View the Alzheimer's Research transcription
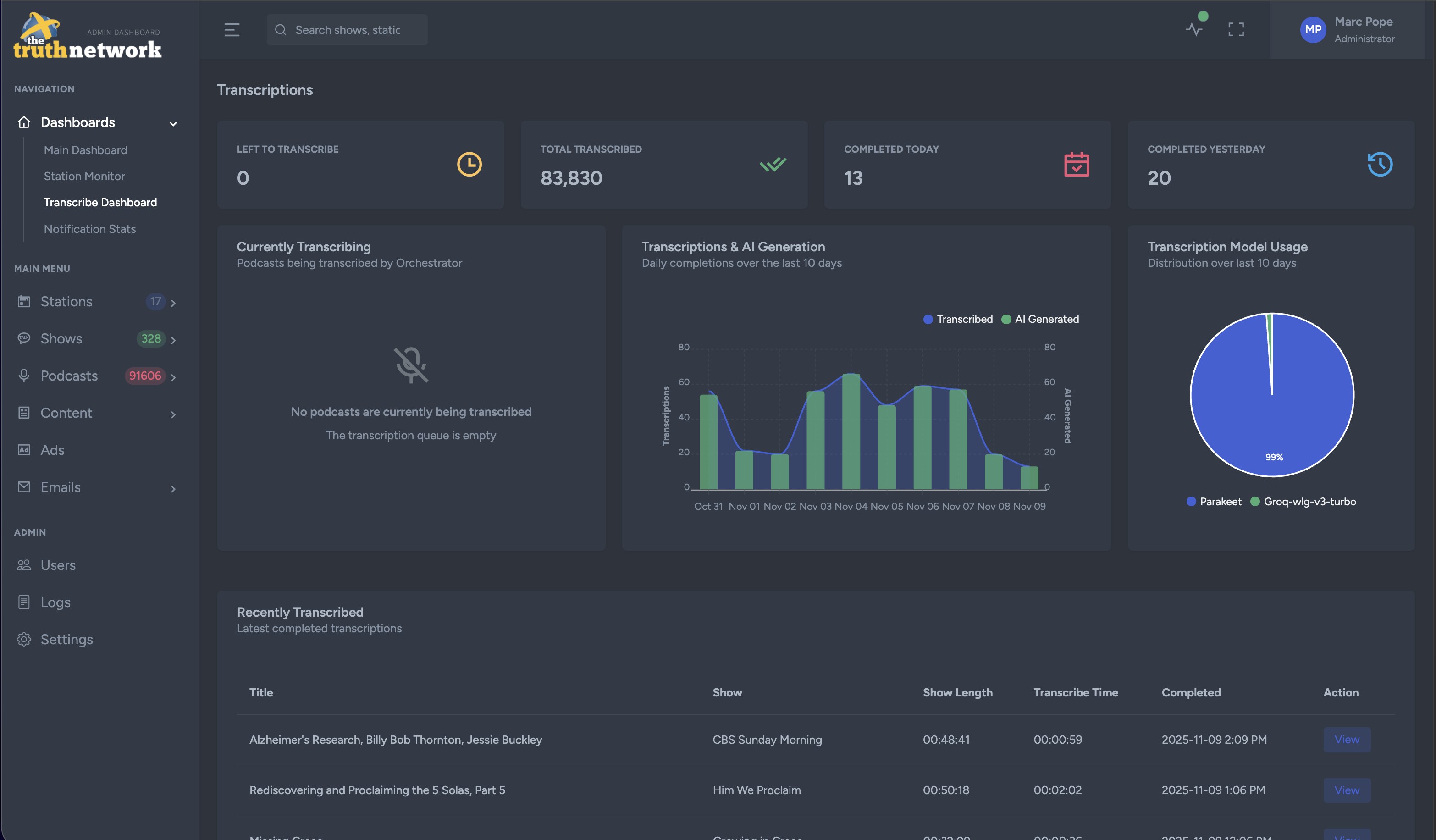Image resolution: width=1436 pixels, height=840 pixels. tap(1346, 739)
